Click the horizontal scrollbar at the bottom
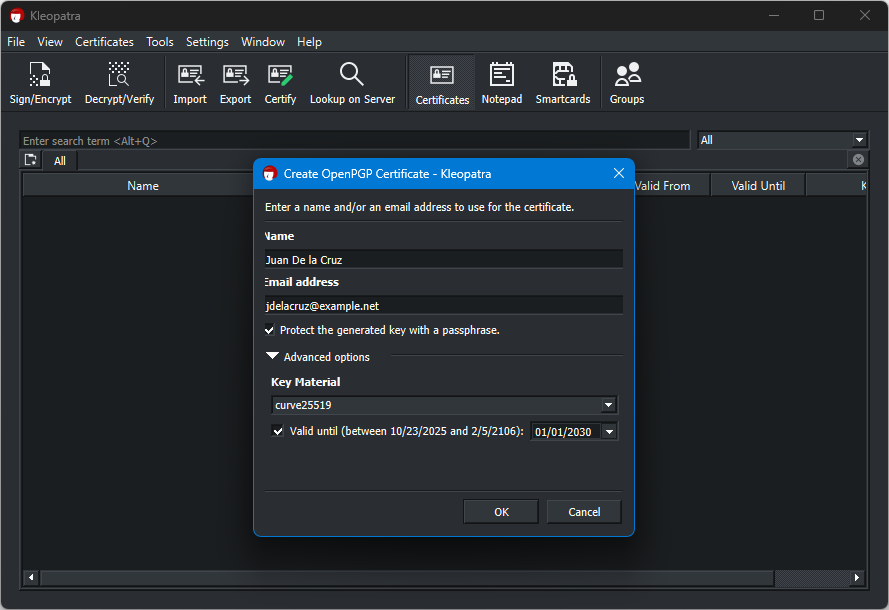 [x=405, y=578]
